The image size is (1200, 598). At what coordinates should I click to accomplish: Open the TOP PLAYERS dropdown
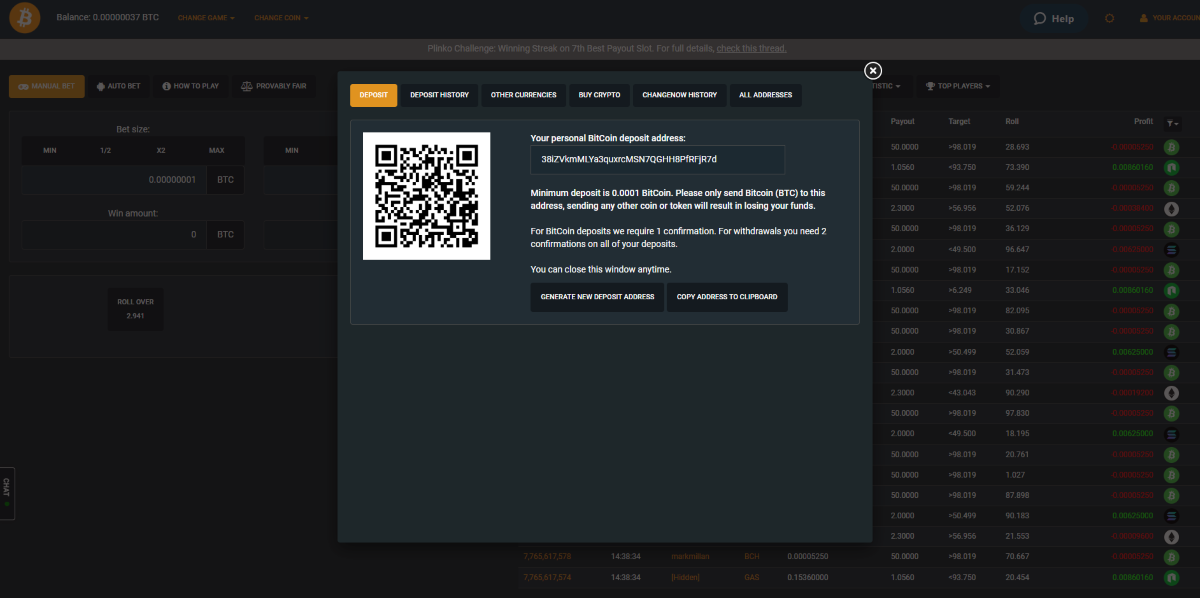coord(958,86)
